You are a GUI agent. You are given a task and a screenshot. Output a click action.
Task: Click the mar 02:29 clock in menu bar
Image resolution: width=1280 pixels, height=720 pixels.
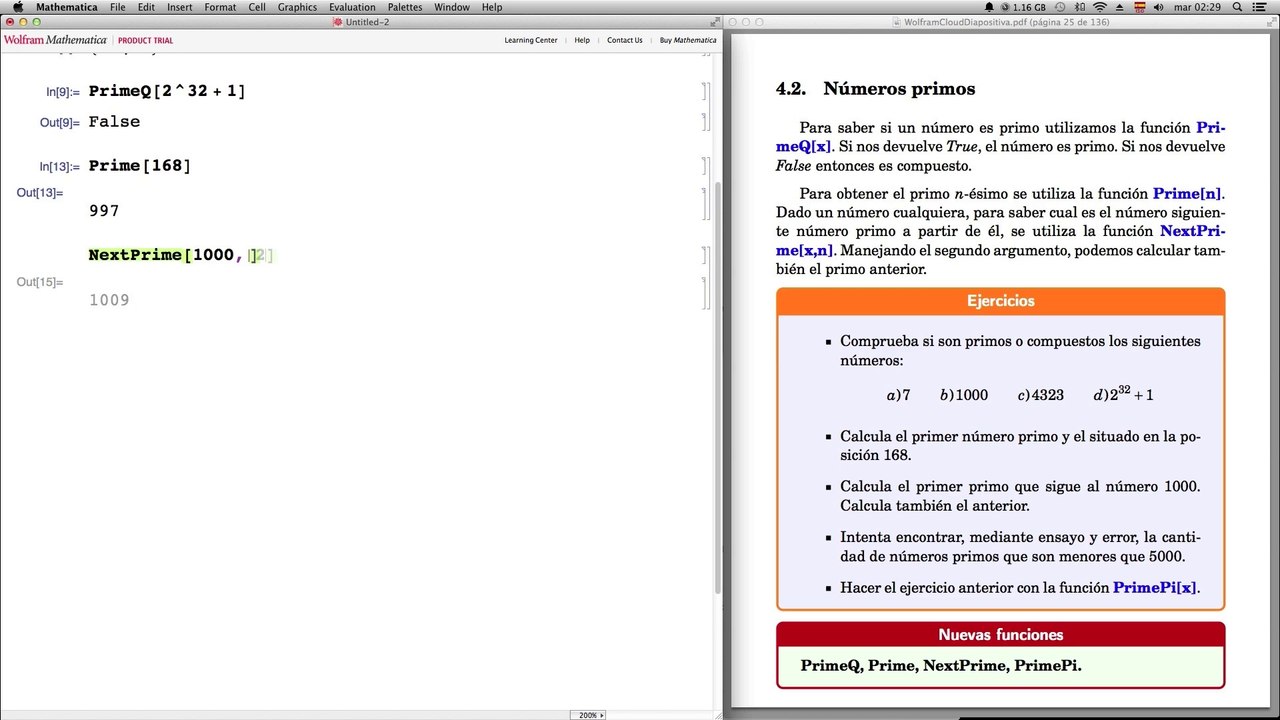coord(1198,7)
